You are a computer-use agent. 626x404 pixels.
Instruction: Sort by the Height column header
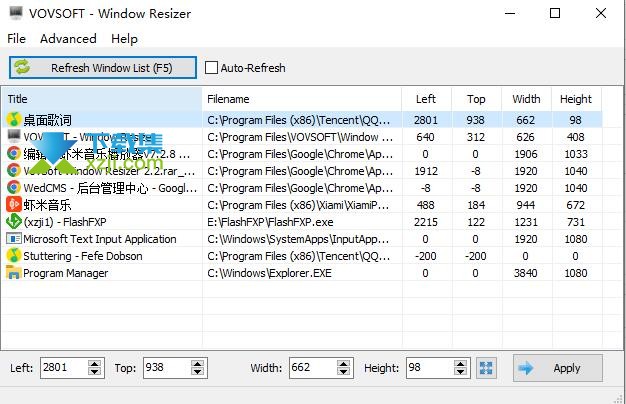pos(576,99)
